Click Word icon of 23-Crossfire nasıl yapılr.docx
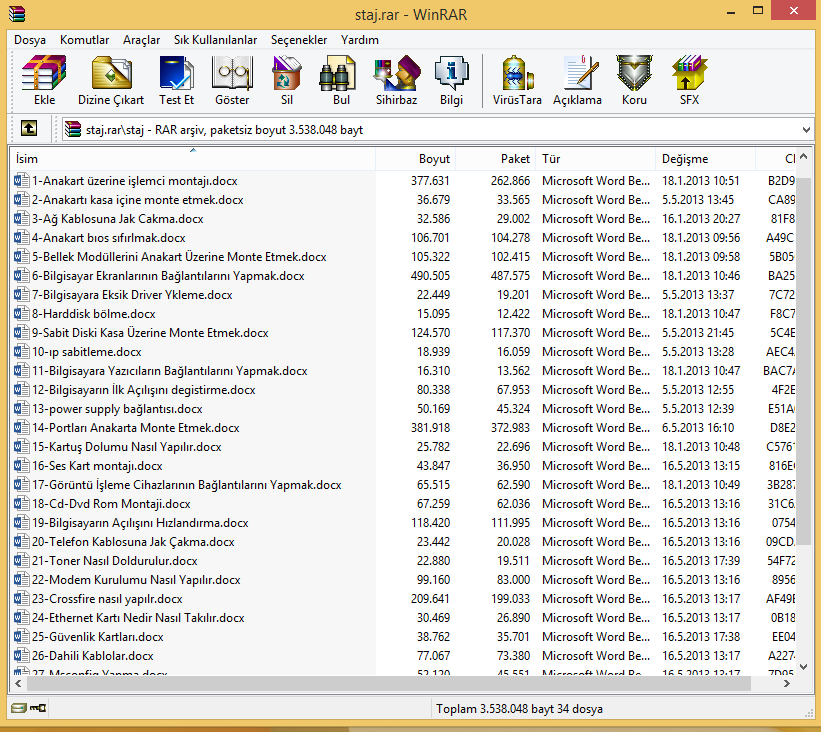Viewport: 821px width, 732px height. tap(21, 598)
